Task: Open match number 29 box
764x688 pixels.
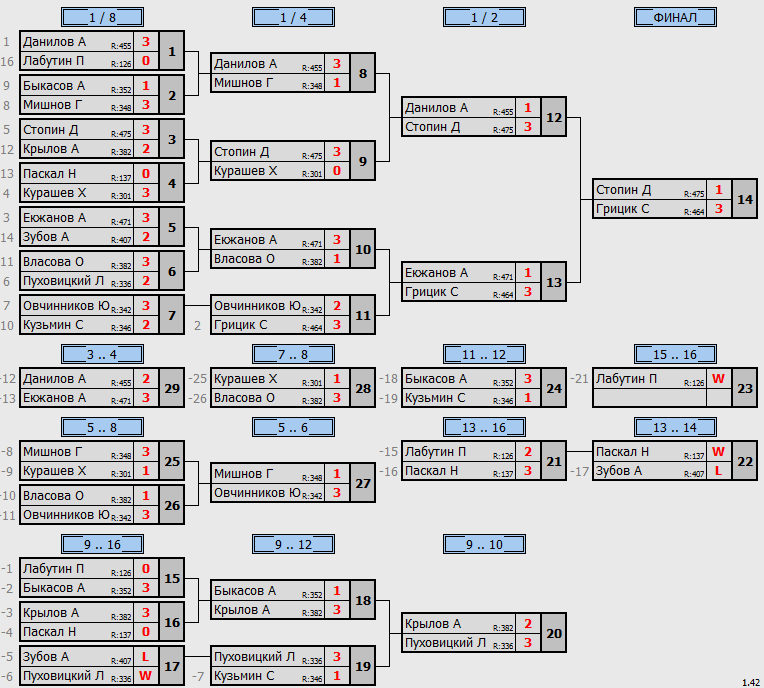Action: [x=172, y=388]
